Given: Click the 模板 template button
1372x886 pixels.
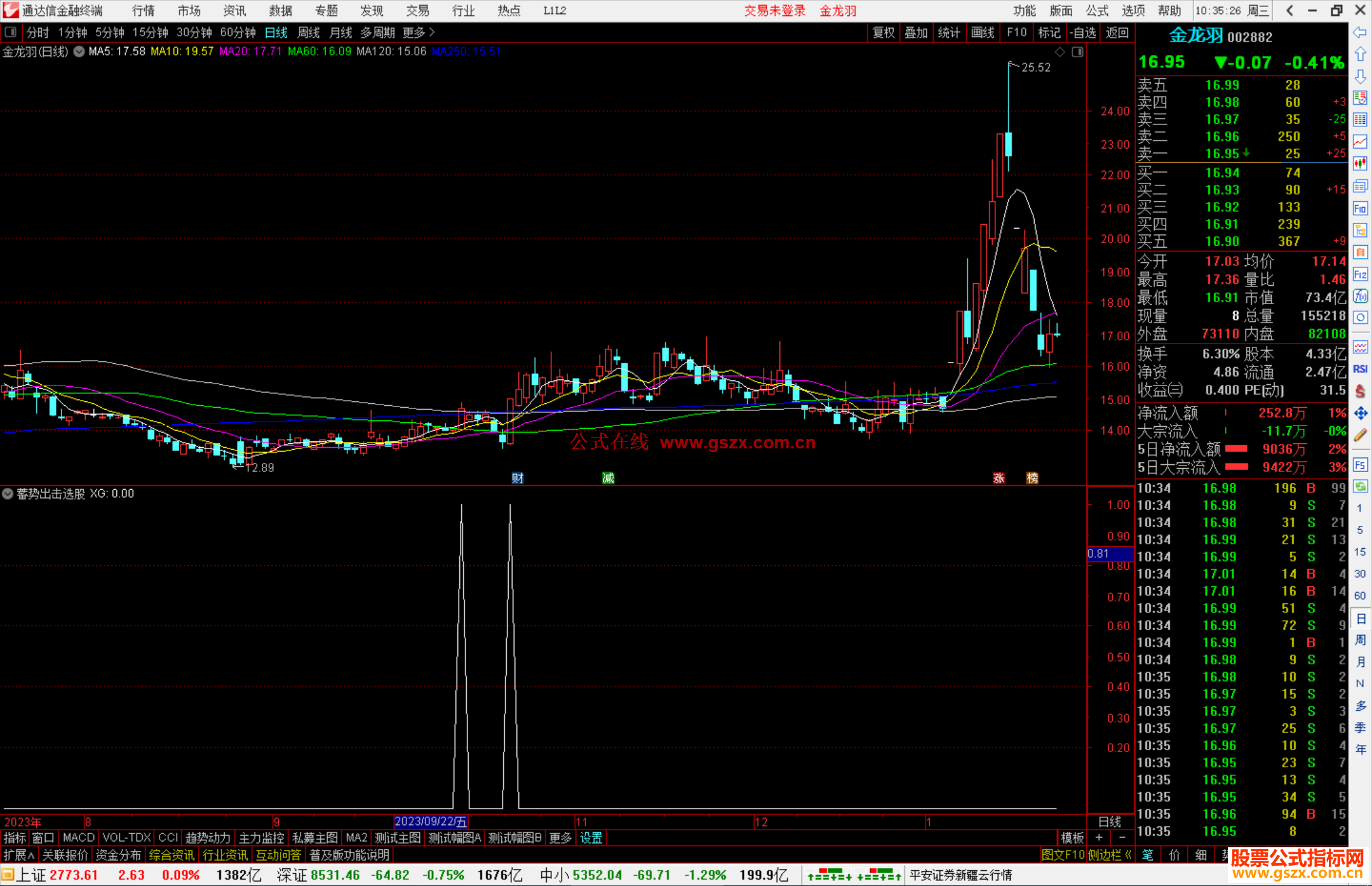Looking at the screenshot, I should click(1072, 838).
